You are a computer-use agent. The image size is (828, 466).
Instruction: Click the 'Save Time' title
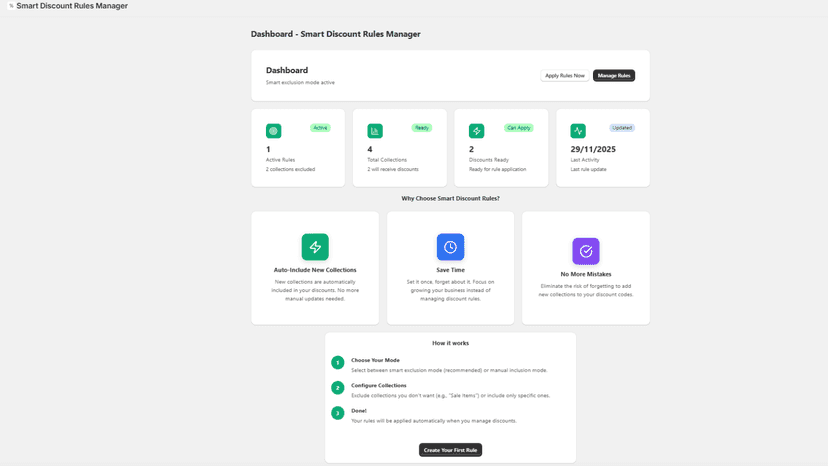(450, 270)
